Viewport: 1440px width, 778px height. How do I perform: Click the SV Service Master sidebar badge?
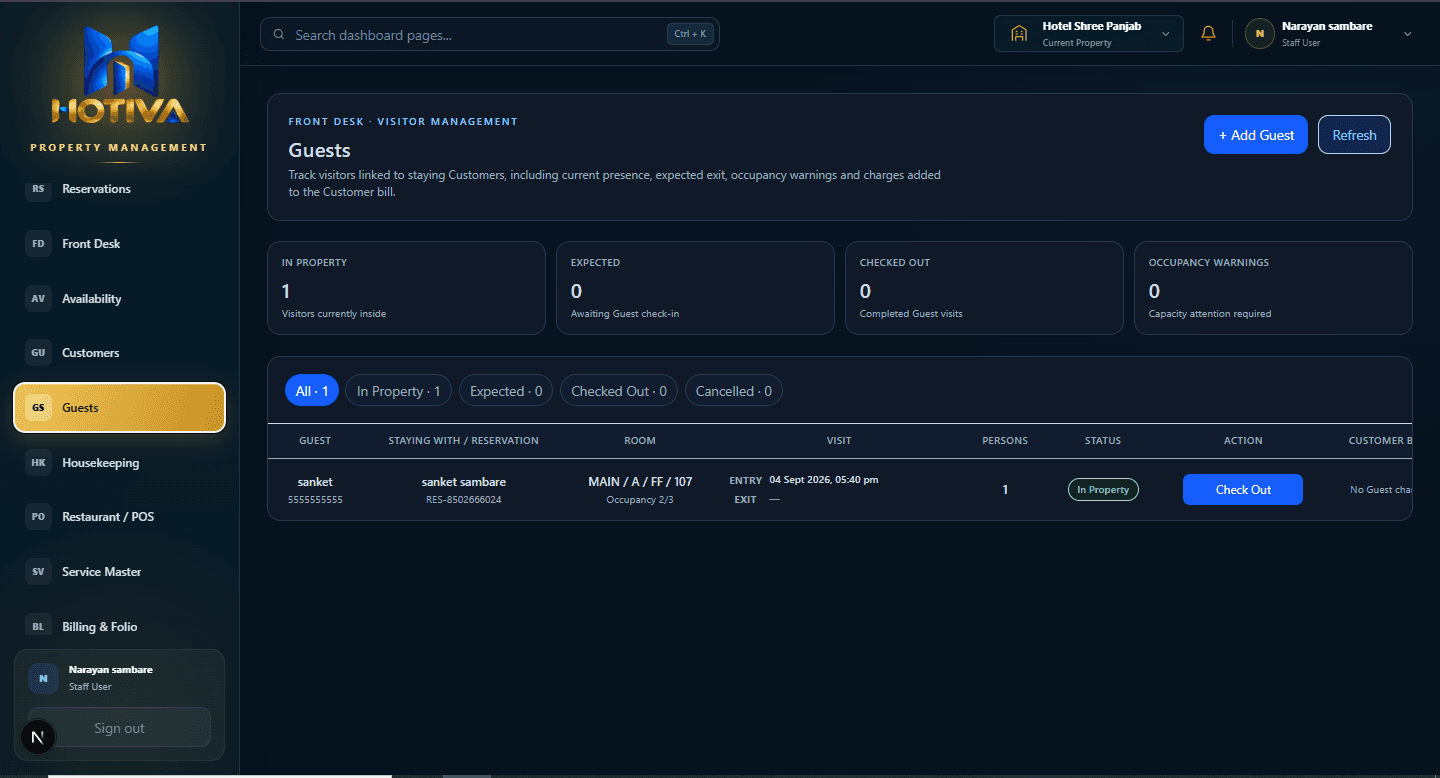tap(38, 572)
